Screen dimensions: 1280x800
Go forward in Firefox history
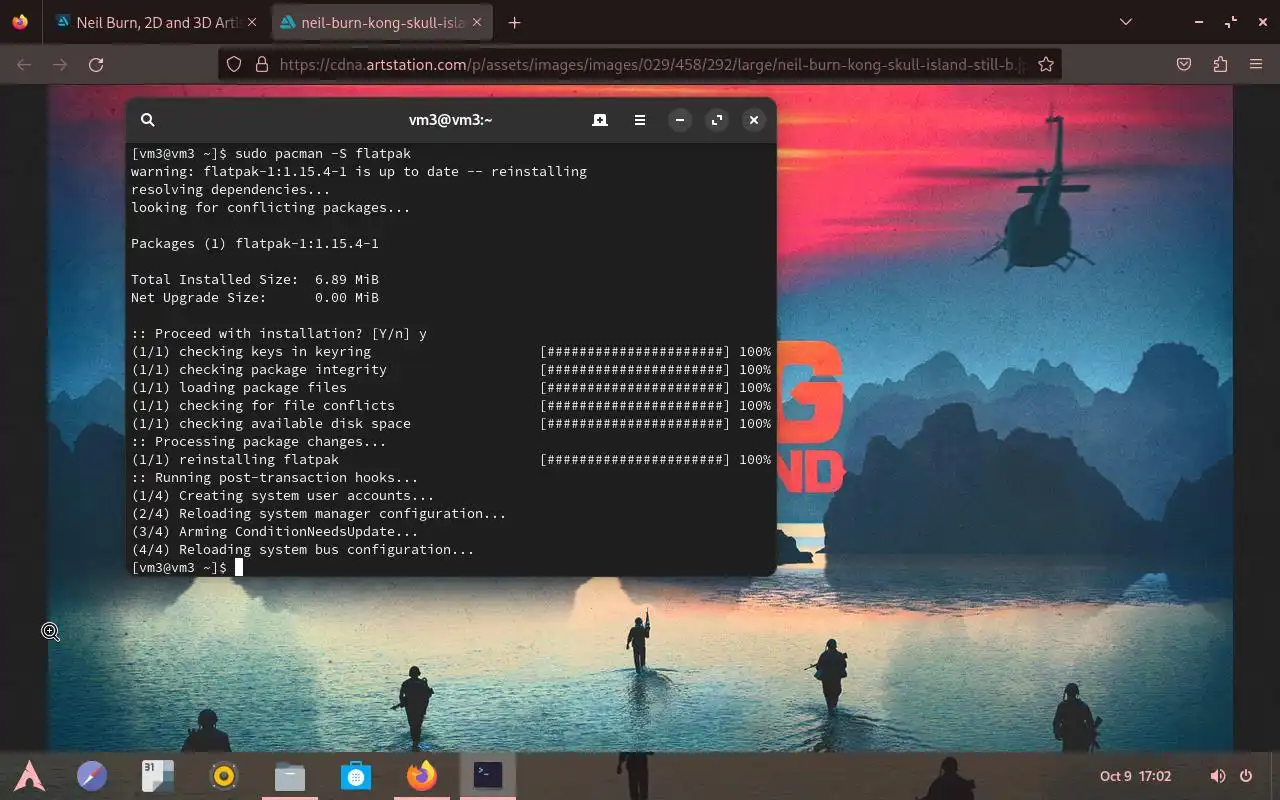tap(60, 64)
